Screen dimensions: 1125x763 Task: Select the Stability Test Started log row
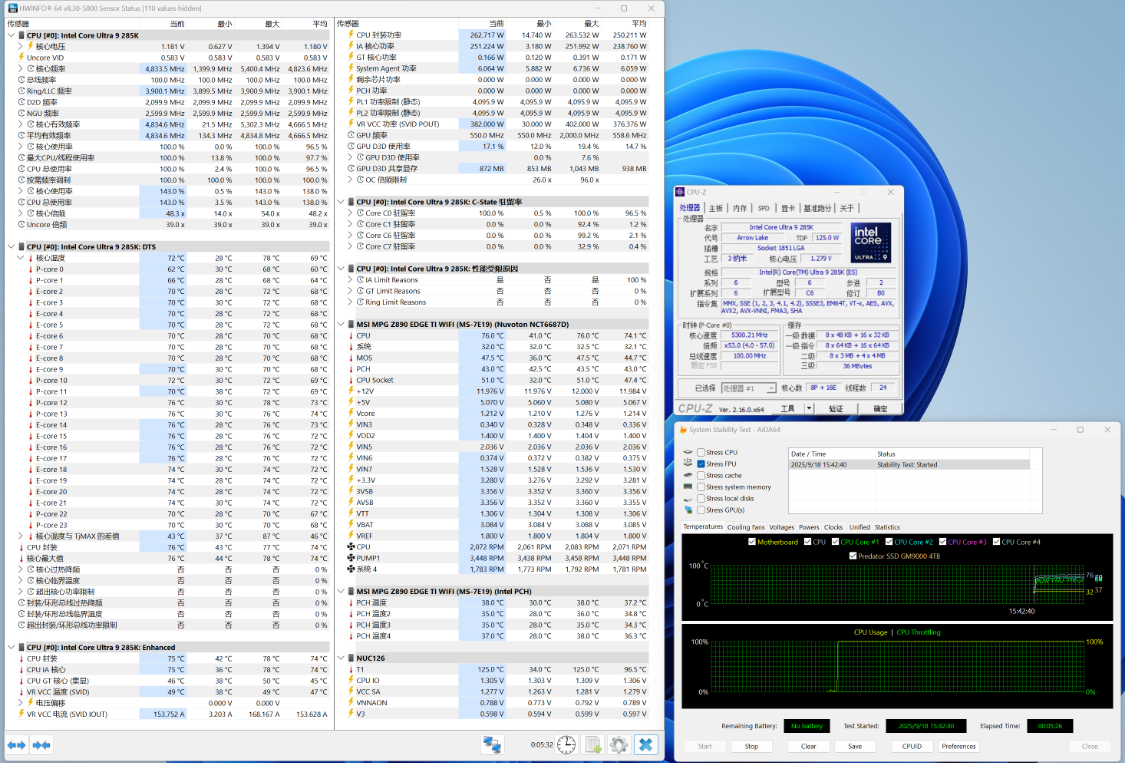907,465
